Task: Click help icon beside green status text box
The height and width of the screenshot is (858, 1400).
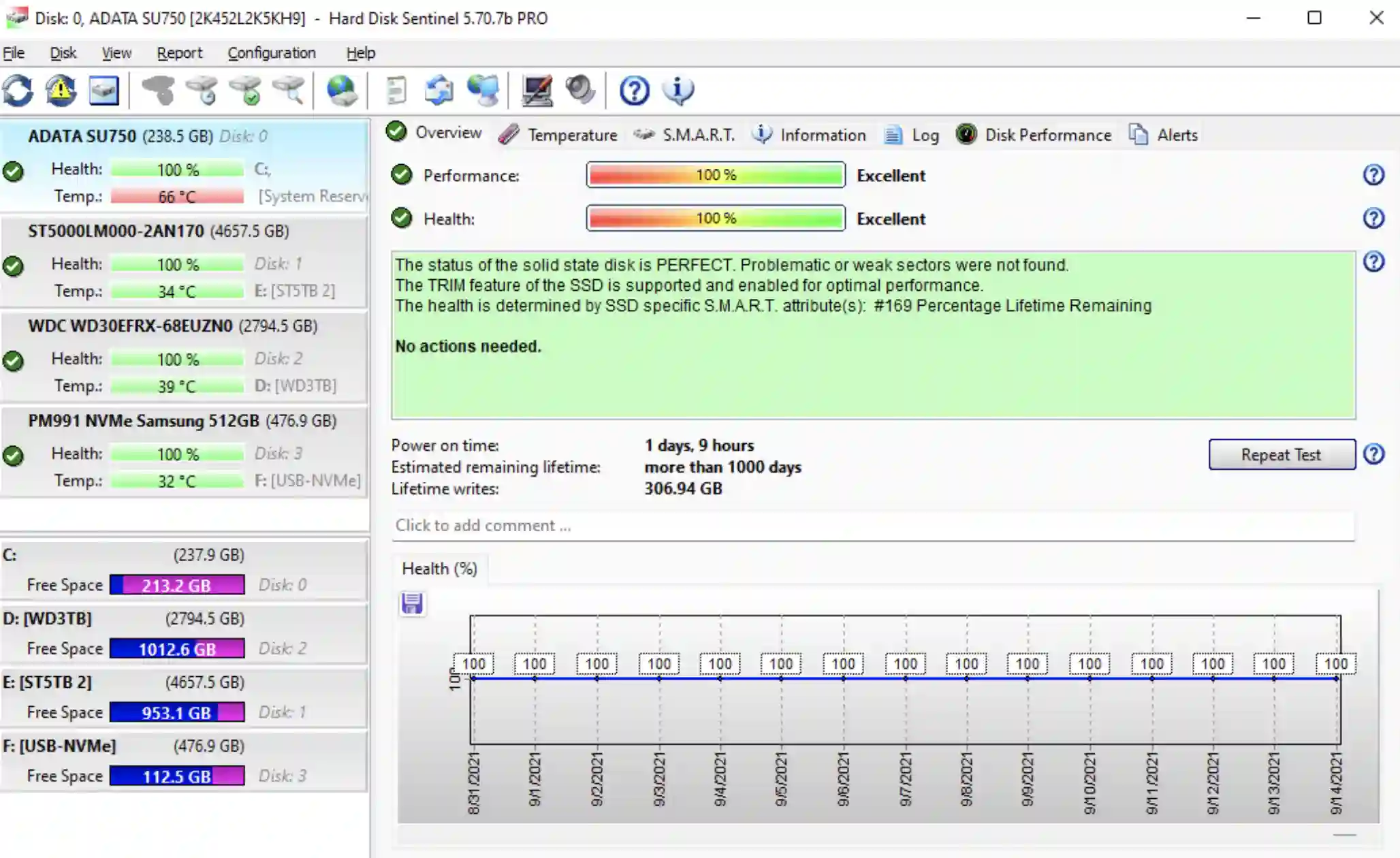Action: [1373, 261]
